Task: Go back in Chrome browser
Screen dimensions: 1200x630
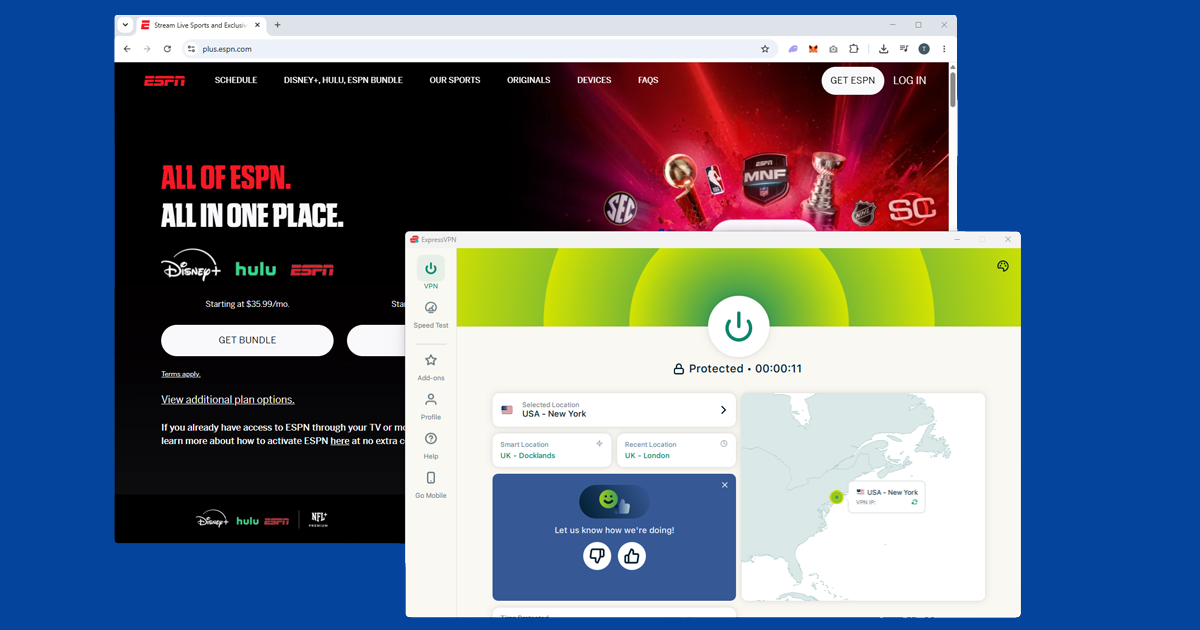Action: [x=127, y=48]
